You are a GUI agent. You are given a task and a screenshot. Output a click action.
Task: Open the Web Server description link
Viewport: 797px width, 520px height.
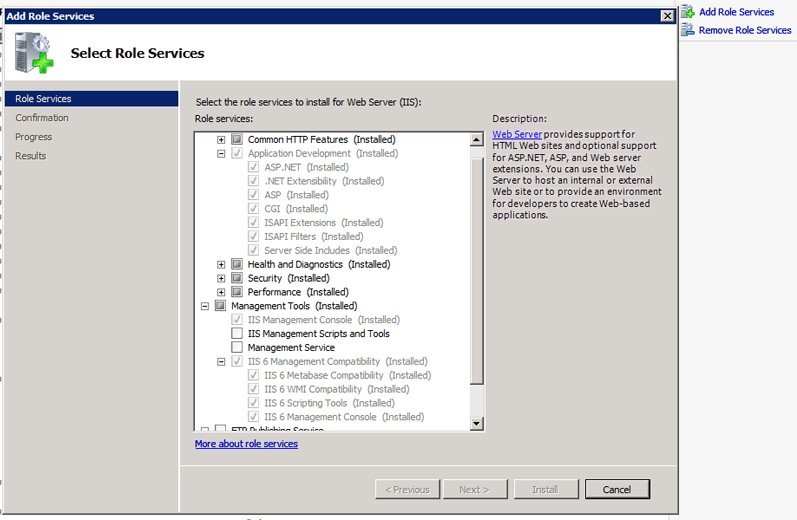click(x=517, y=134)
